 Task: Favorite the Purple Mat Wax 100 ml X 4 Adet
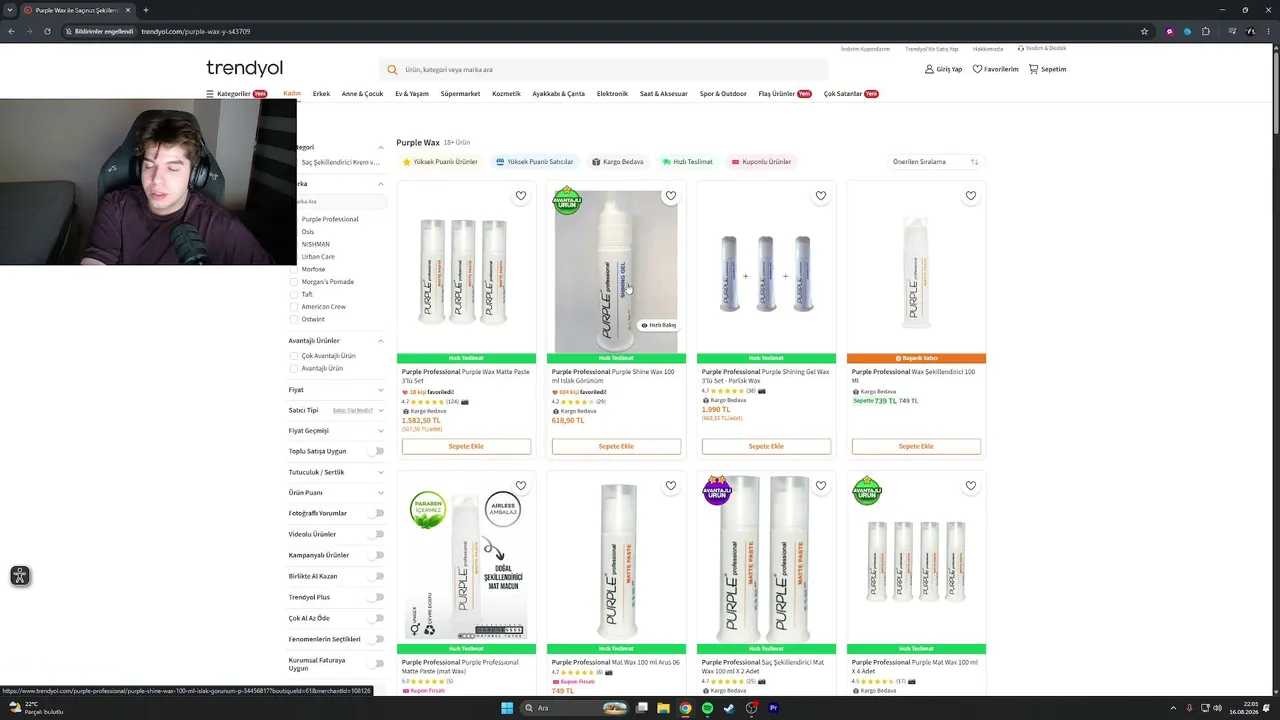[971, 486]
